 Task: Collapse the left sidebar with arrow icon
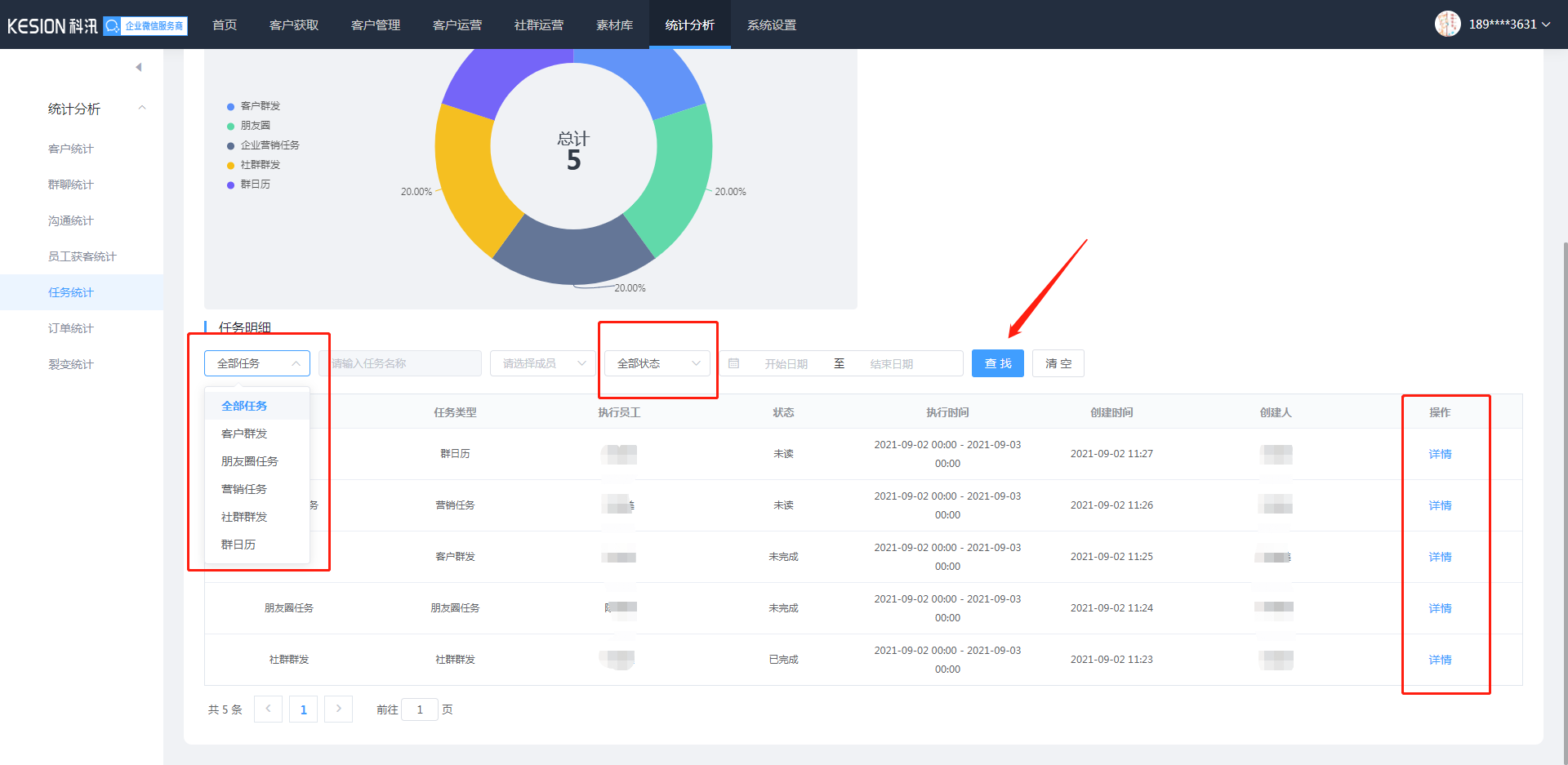pos(139,67)
